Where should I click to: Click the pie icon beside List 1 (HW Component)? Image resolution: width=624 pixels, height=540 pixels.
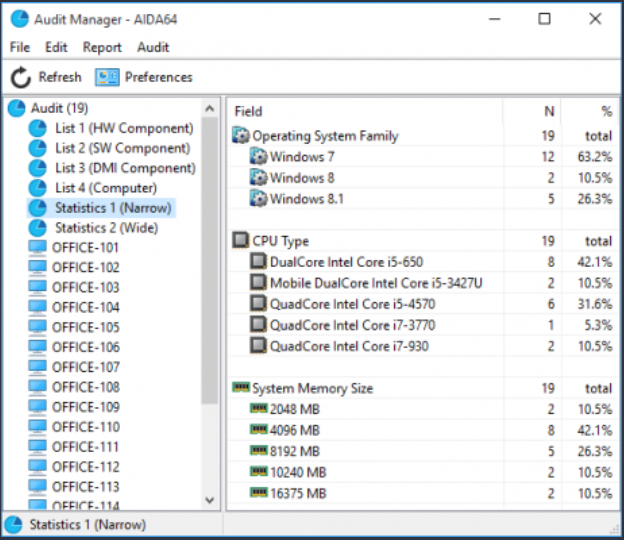pos(37,128)
